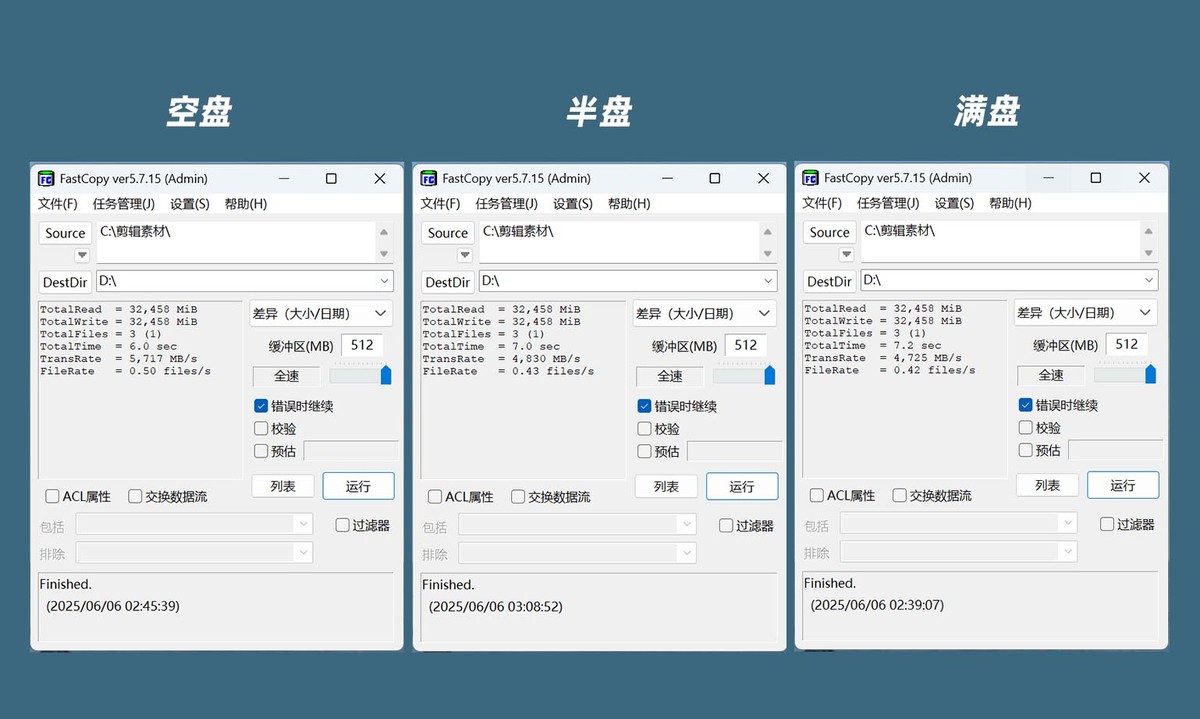The width and height of the screenshot is (1200, 719).
Task: Open Source history arrow in 满盘 window
Action: click(847, 254)
